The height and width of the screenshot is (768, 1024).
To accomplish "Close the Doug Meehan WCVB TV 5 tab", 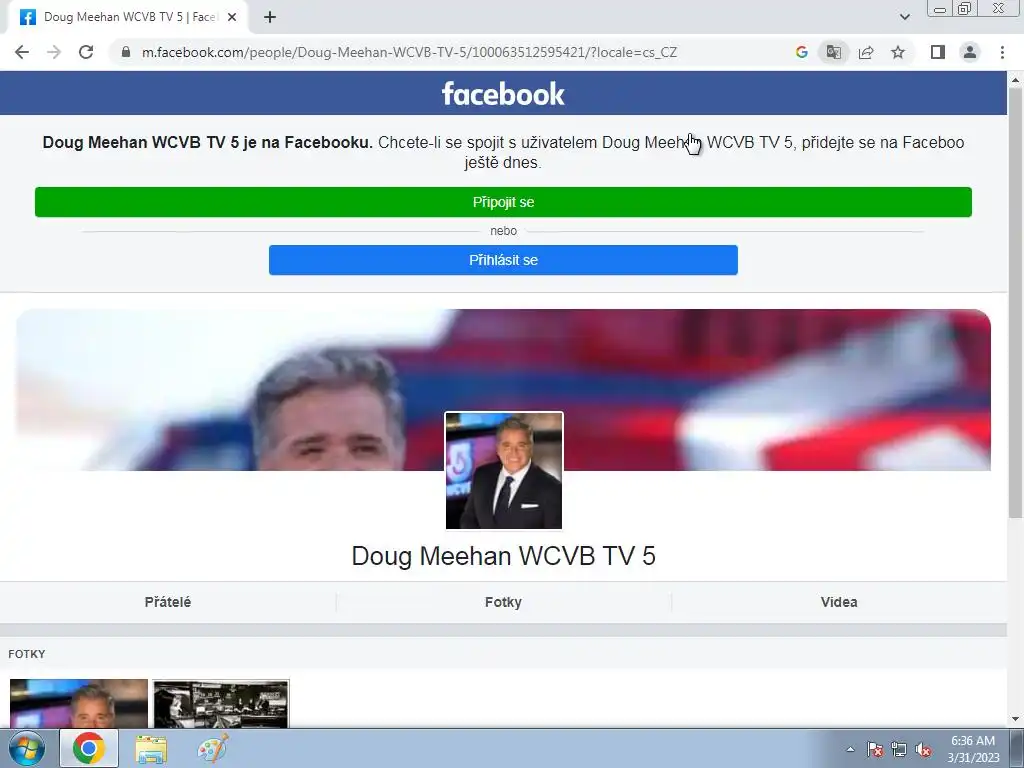I will [x=232, y=18].
